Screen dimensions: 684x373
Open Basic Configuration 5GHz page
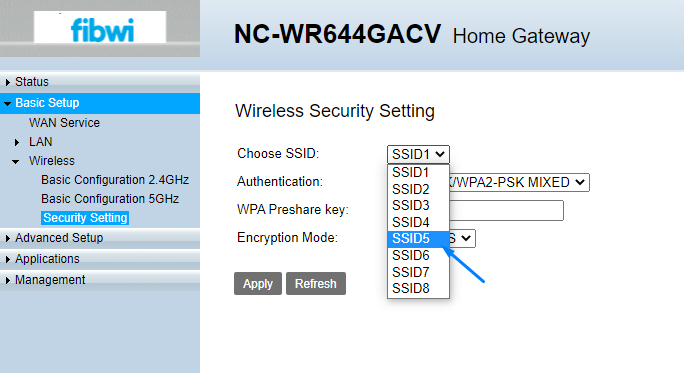tap(110, 199)
